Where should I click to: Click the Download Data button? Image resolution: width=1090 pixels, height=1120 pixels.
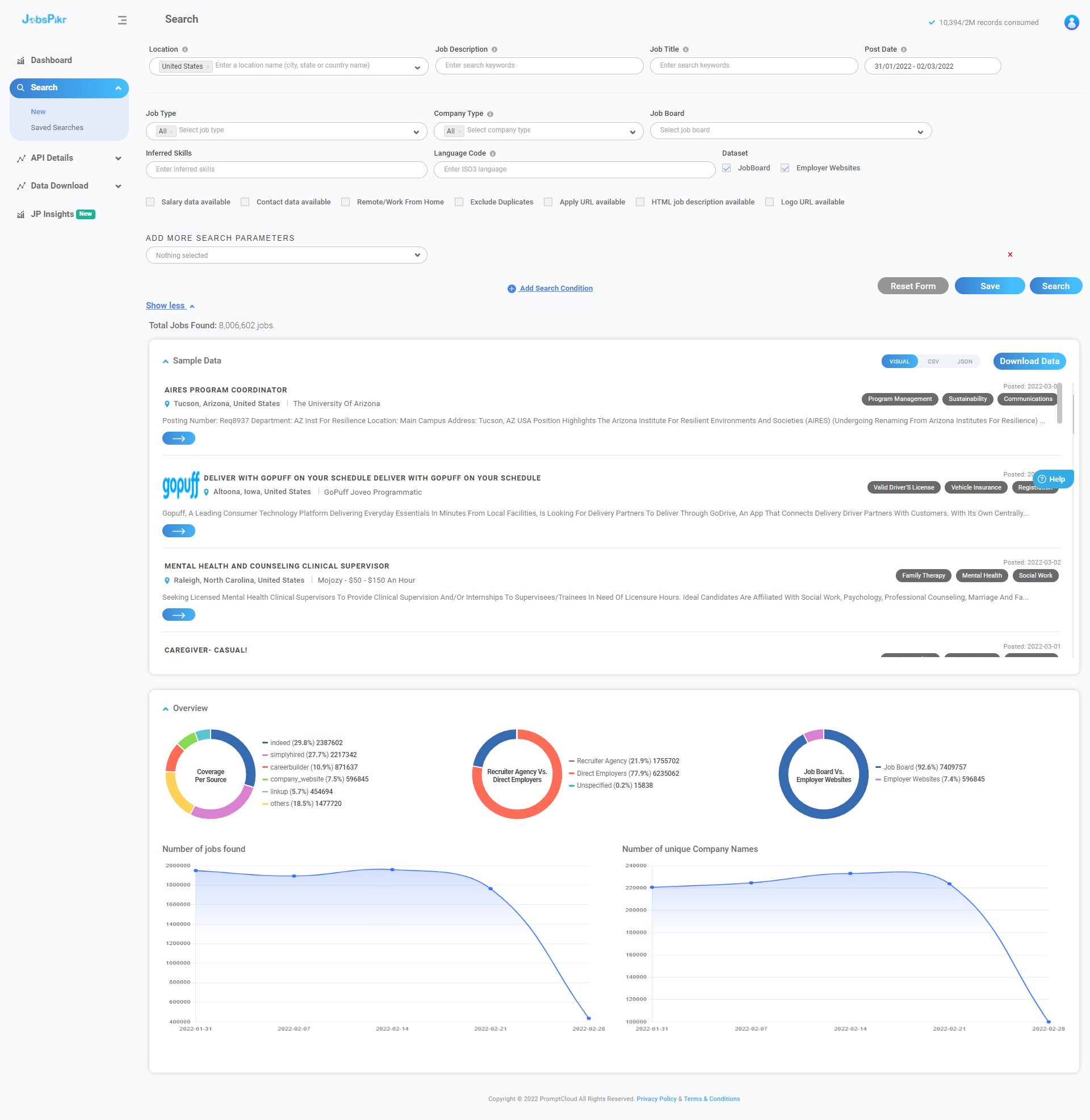(1029, 361)
